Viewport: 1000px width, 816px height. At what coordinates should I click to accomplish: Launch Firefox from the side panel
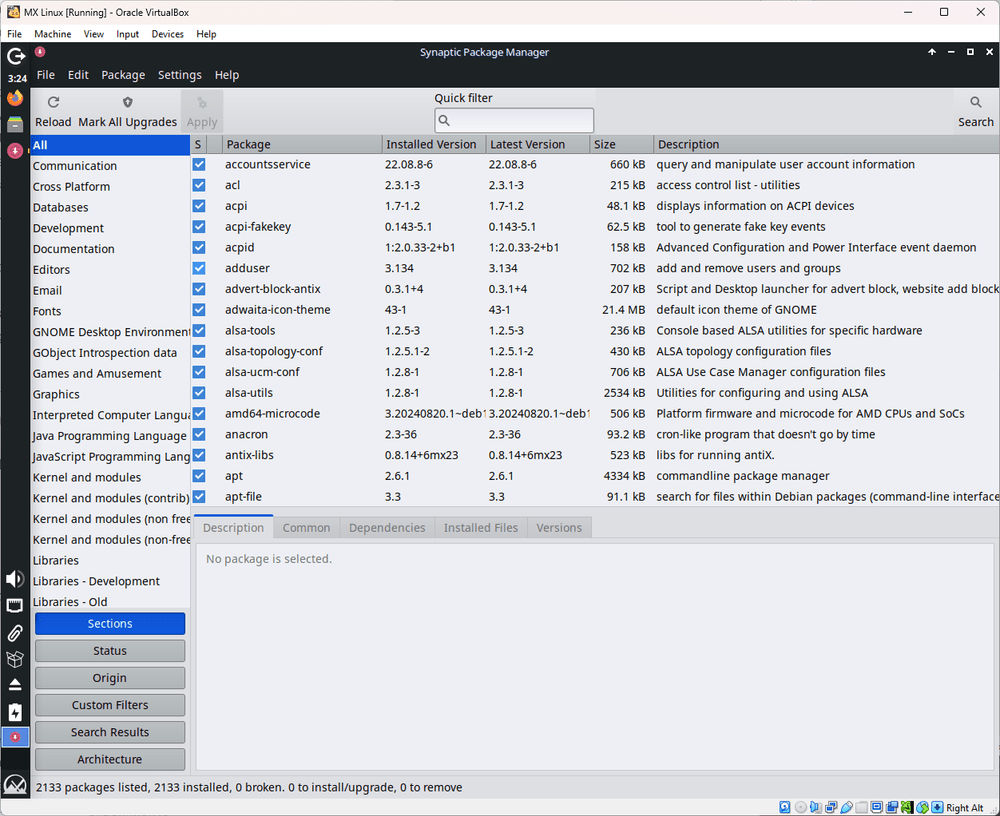(15, 98)
